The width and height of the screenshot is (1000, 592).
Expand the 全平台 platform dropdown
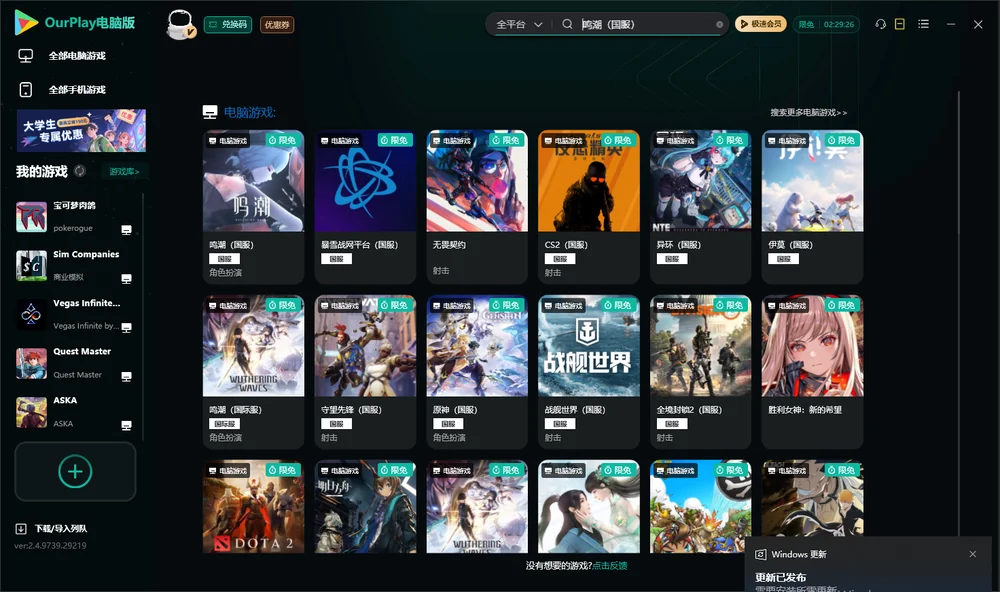click(x=519, y=24)
